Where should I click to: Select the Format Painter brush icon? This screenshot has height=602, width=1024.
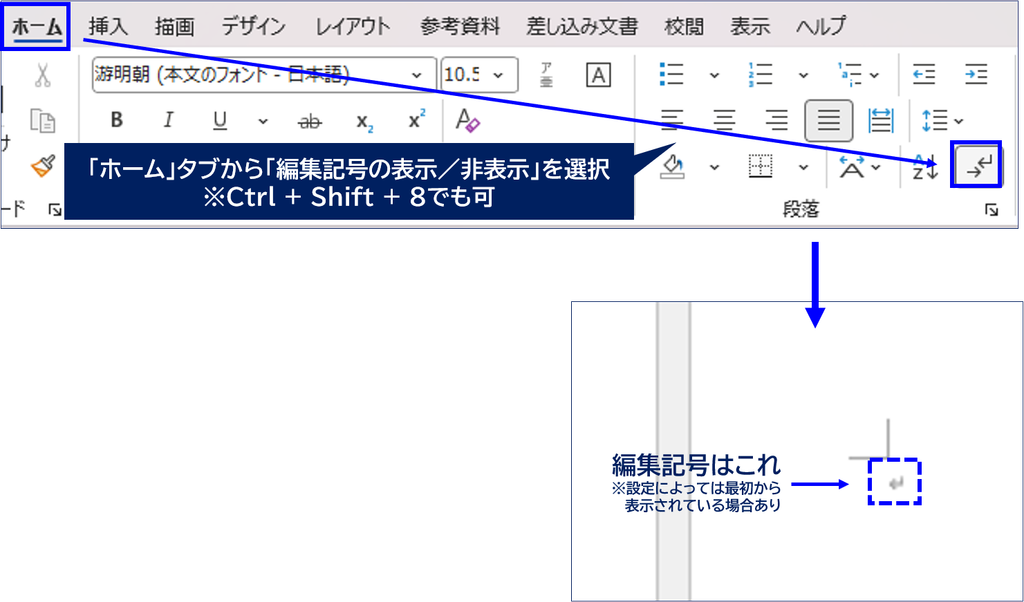click(42, 166)
